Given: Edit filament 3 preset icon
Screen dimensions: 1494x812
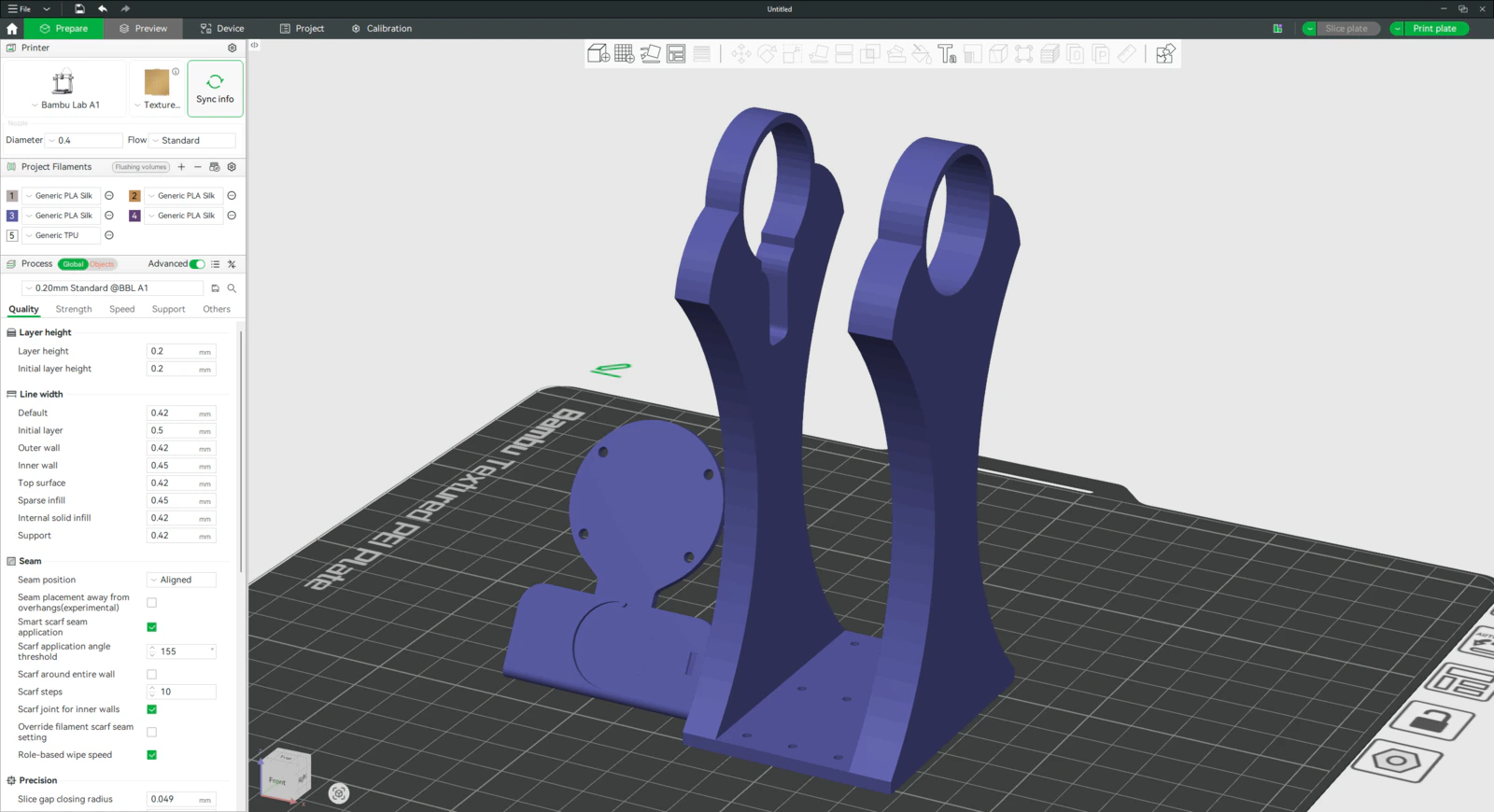Looking at the screenshot, I should (109, 216).
